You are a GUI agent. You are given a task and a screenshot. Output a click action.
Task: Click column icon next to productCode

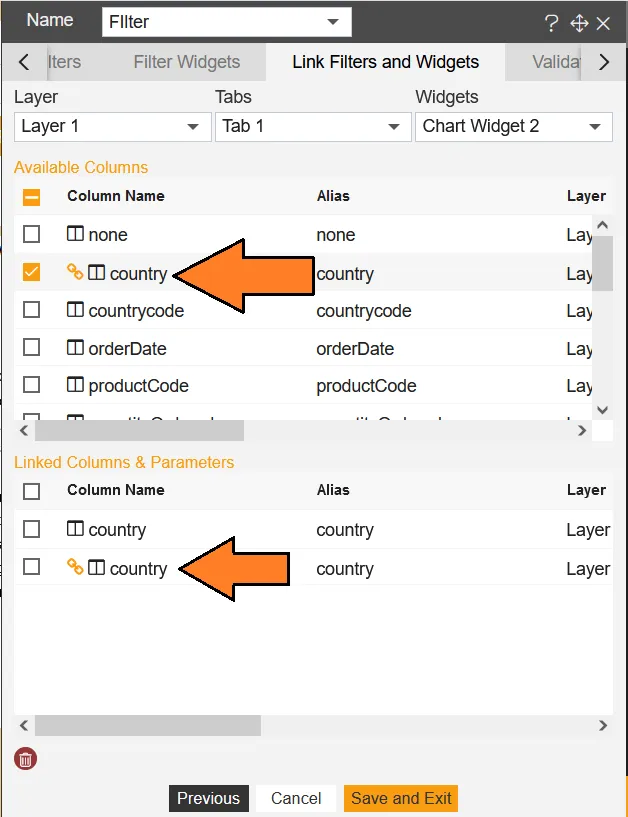pyautogui.click(x=75, y=385)
